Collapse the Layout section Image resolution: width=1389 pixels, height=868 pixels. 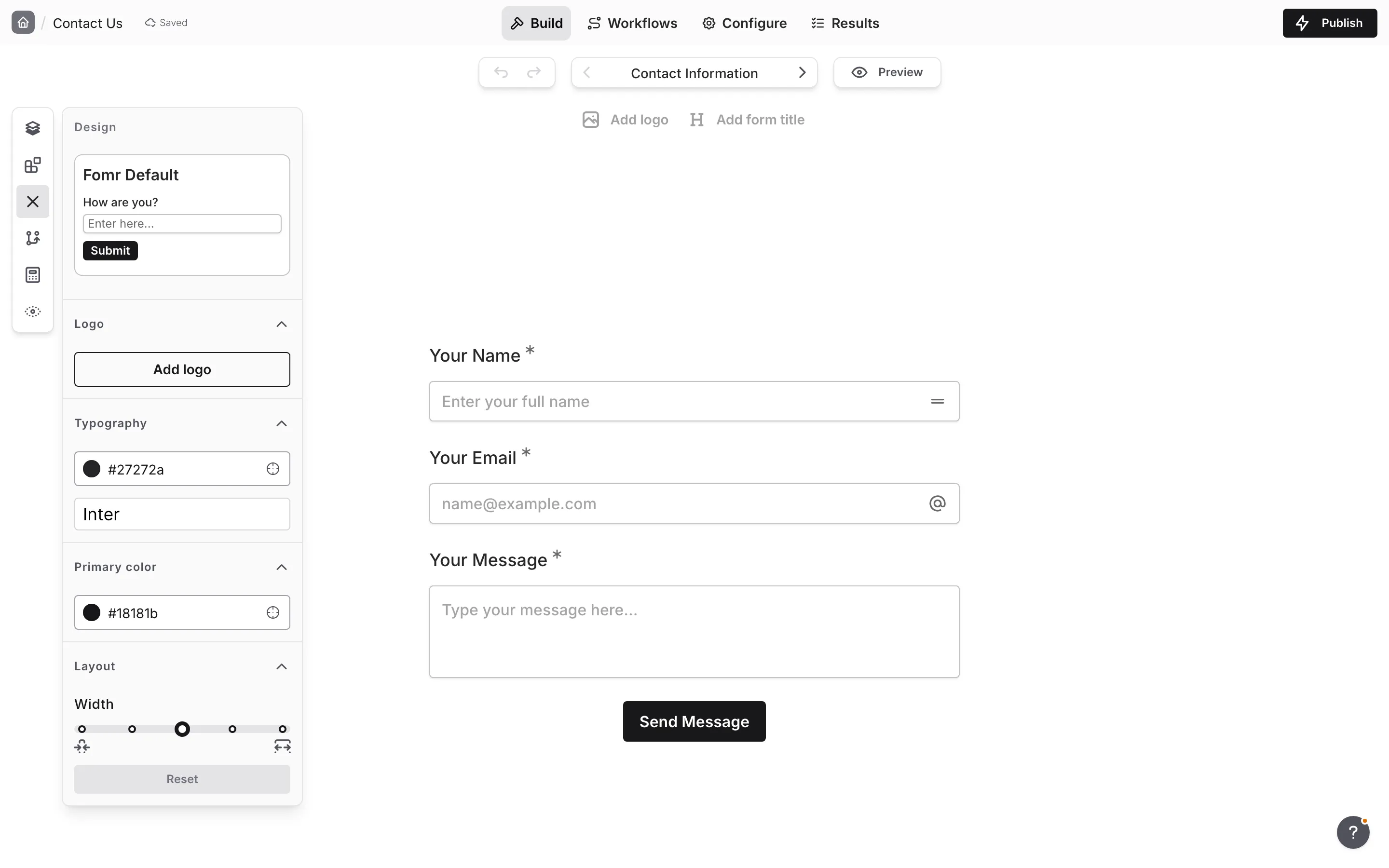point(281,666)
